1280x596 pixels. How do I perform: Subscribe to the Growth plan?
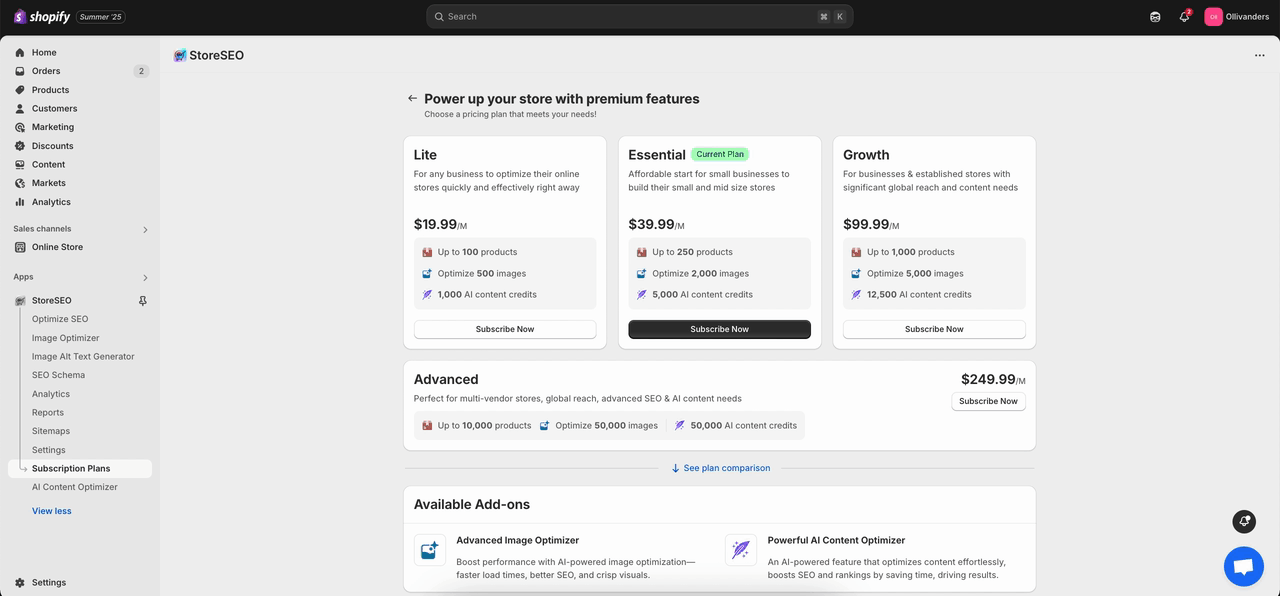(934, 329)
